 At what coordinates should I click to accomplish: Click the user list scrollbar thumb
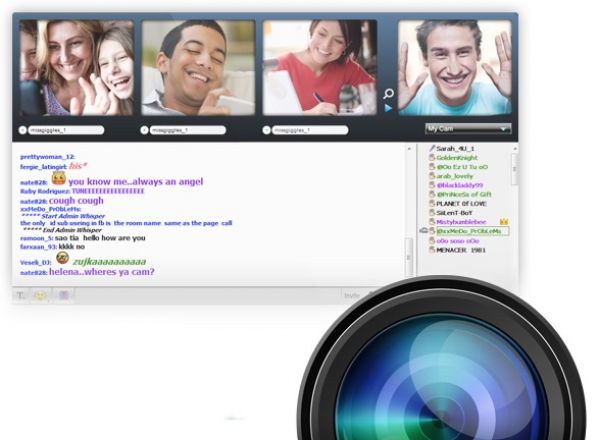(x=515, y=169)
